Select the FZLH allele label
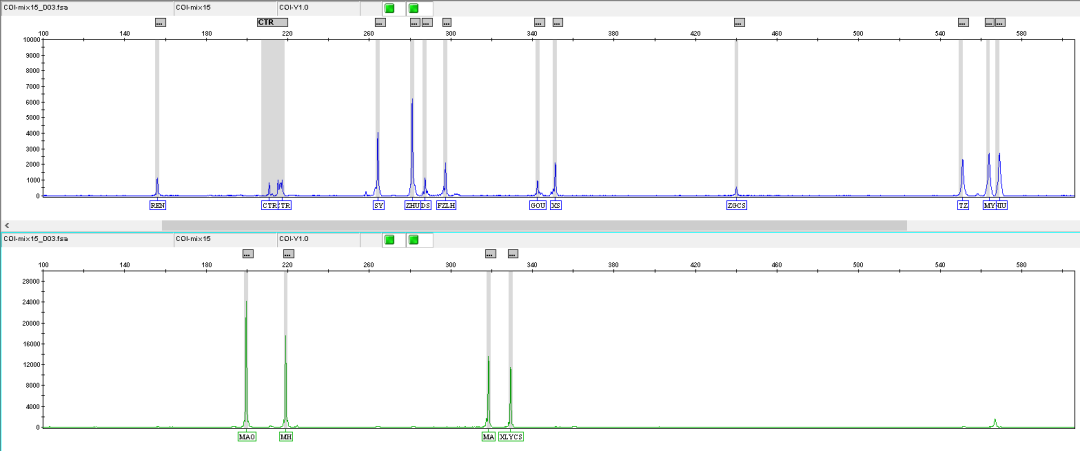1080x451 pixels. 446,205
